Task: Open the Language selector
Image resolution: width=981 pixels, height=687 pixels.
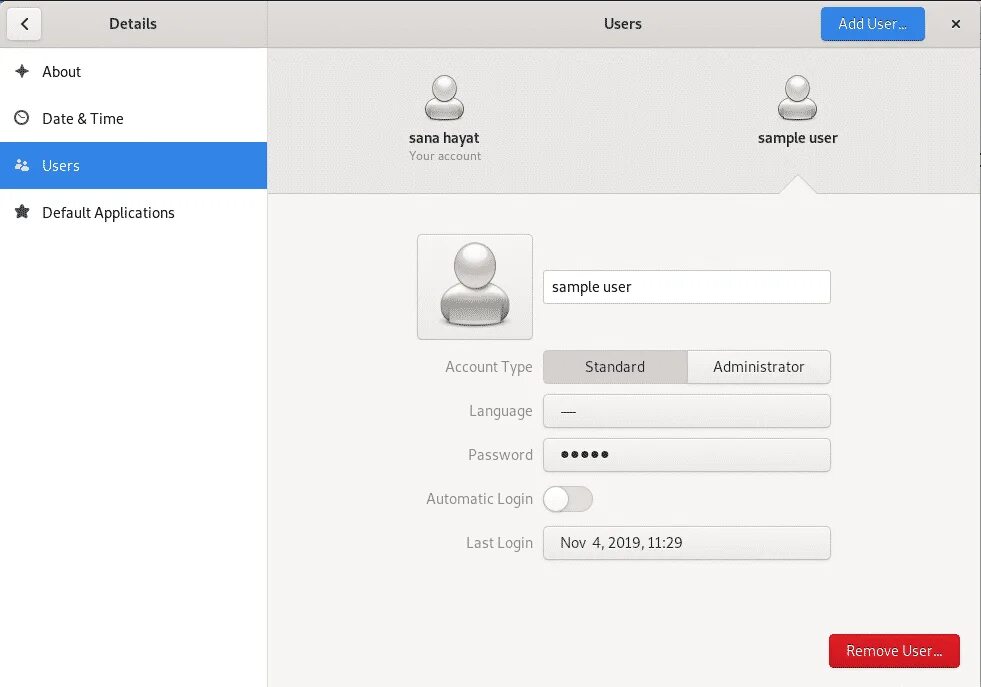Action: pos(687,411)
